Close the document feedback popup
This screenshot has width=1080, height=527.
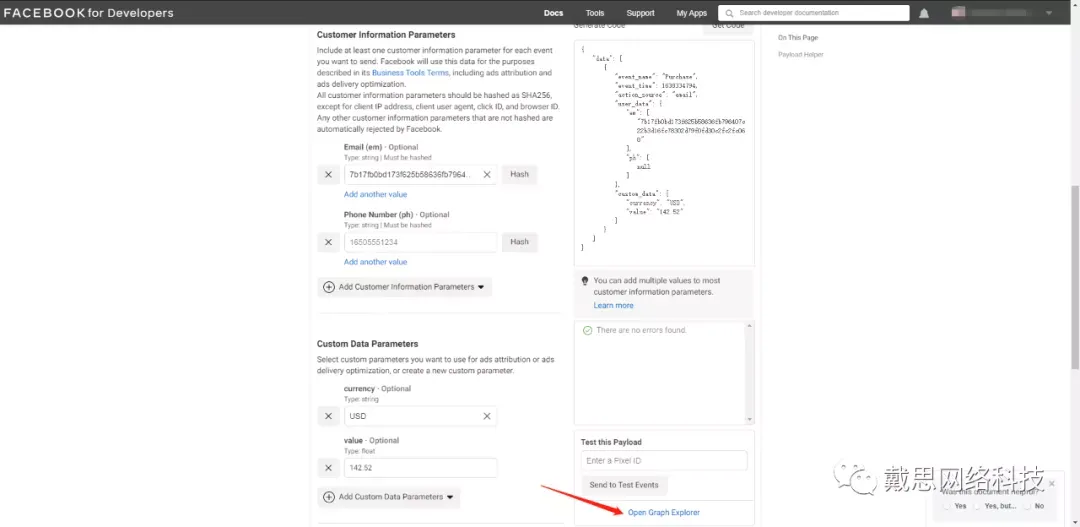[x=1052, y=484]
